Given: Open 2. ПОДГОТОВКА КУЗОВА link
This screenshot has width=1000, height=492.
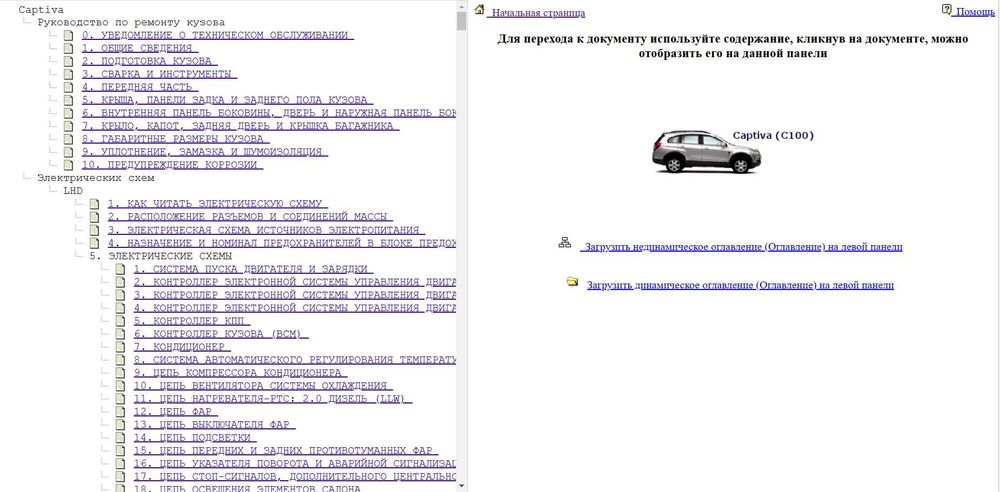Looking at the screenshot, I should [149, 62].
